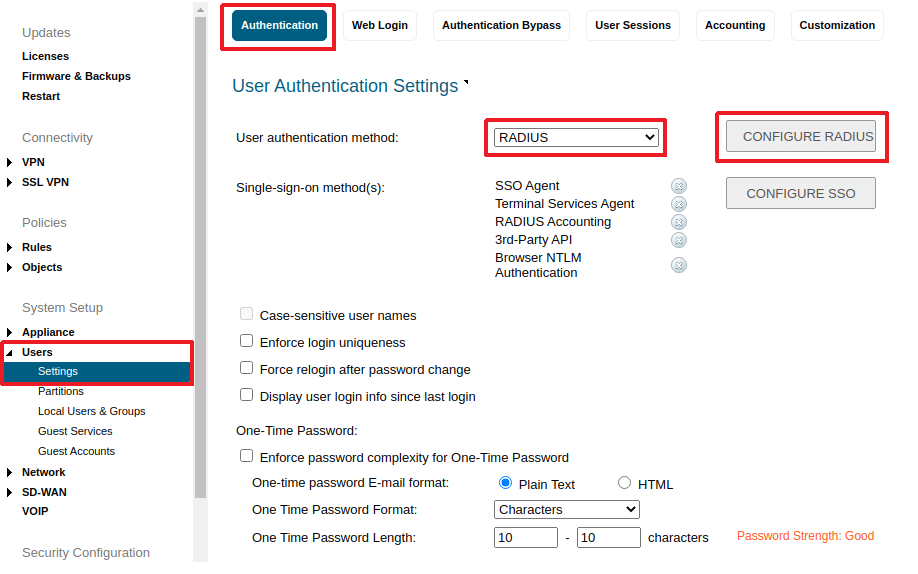The height and width of the screenshot is (574, 918).
Task: Select HTML one-time password e-mail format
Action: pos(625,483)
